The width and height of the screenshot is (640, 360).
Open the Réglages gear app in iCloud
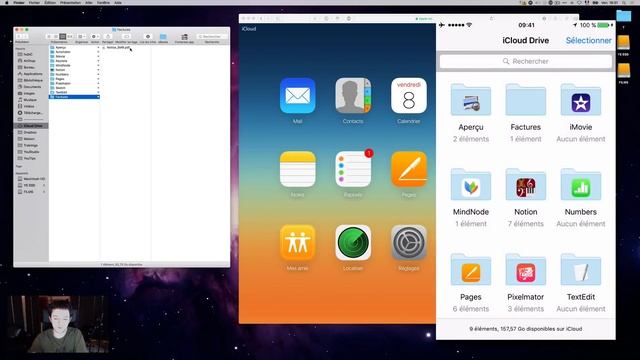[409, 243]
